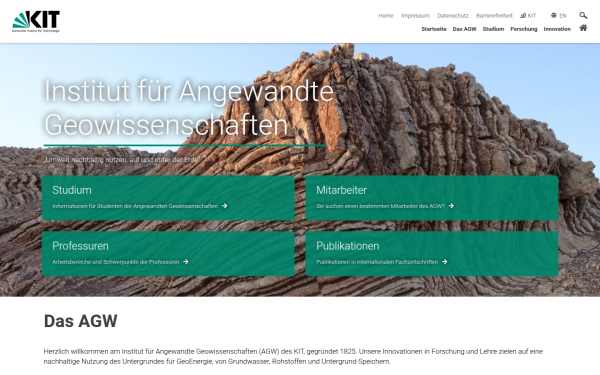Click the 'Das AGW' section heading

point(80,321)
